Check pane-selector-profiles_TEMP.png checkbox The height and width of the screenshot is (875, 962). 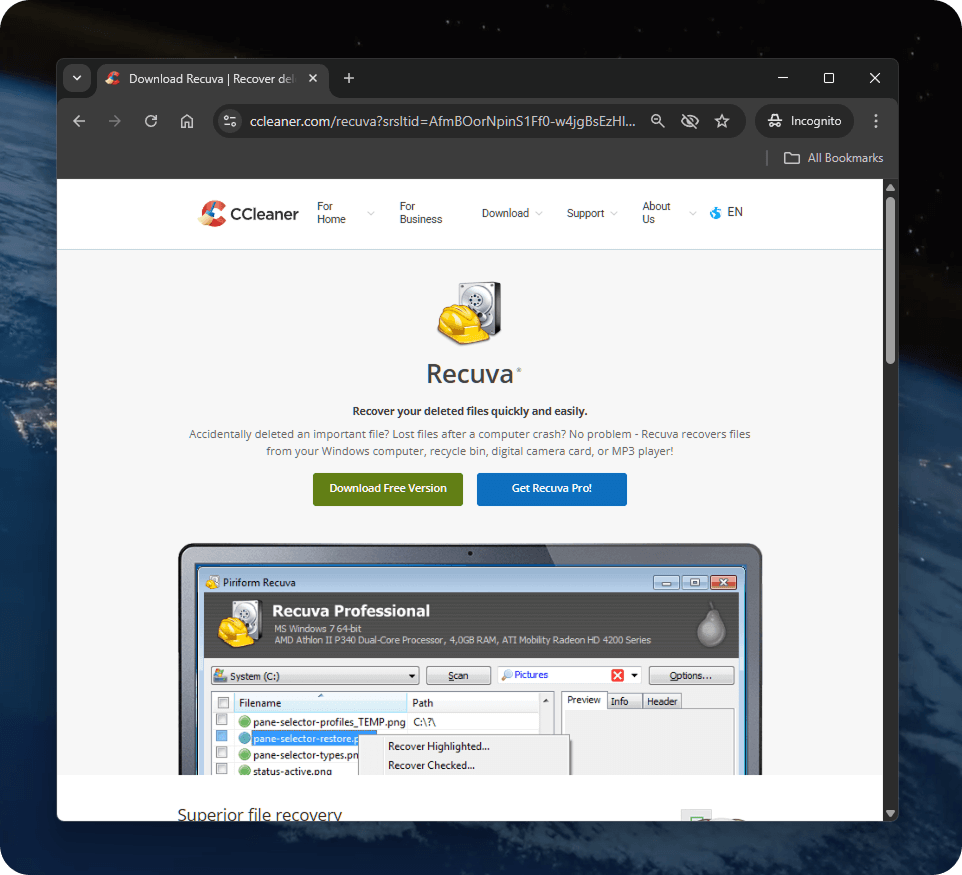click(x=222, y=719)
